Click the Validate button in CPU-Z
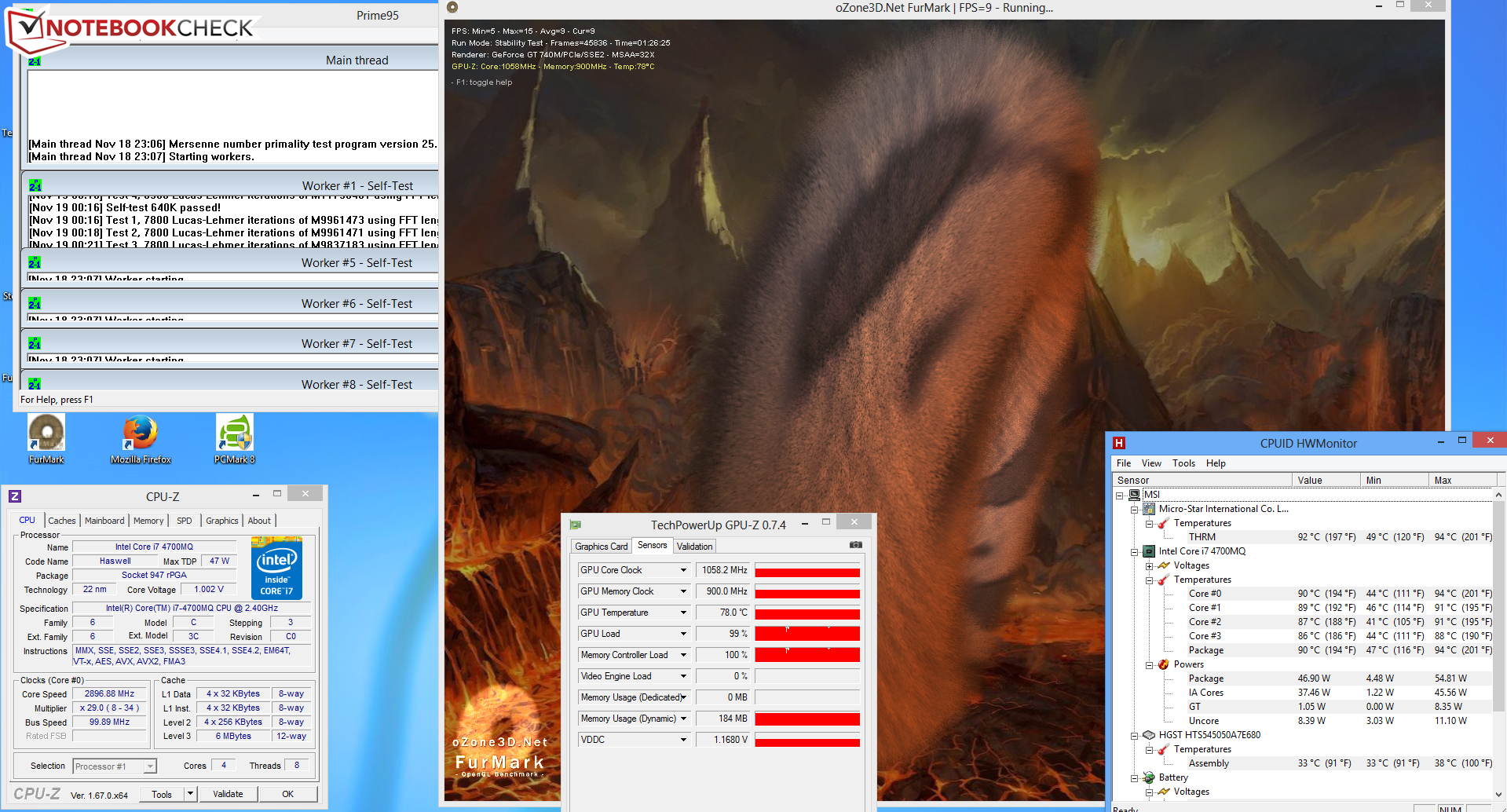Viewport: 1507px width, 812px height. (228, 794)
